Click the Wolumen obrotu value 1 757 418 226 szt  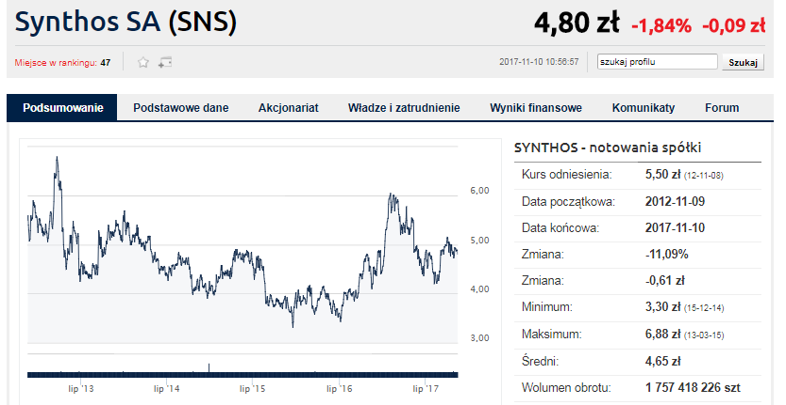point(693,387)
